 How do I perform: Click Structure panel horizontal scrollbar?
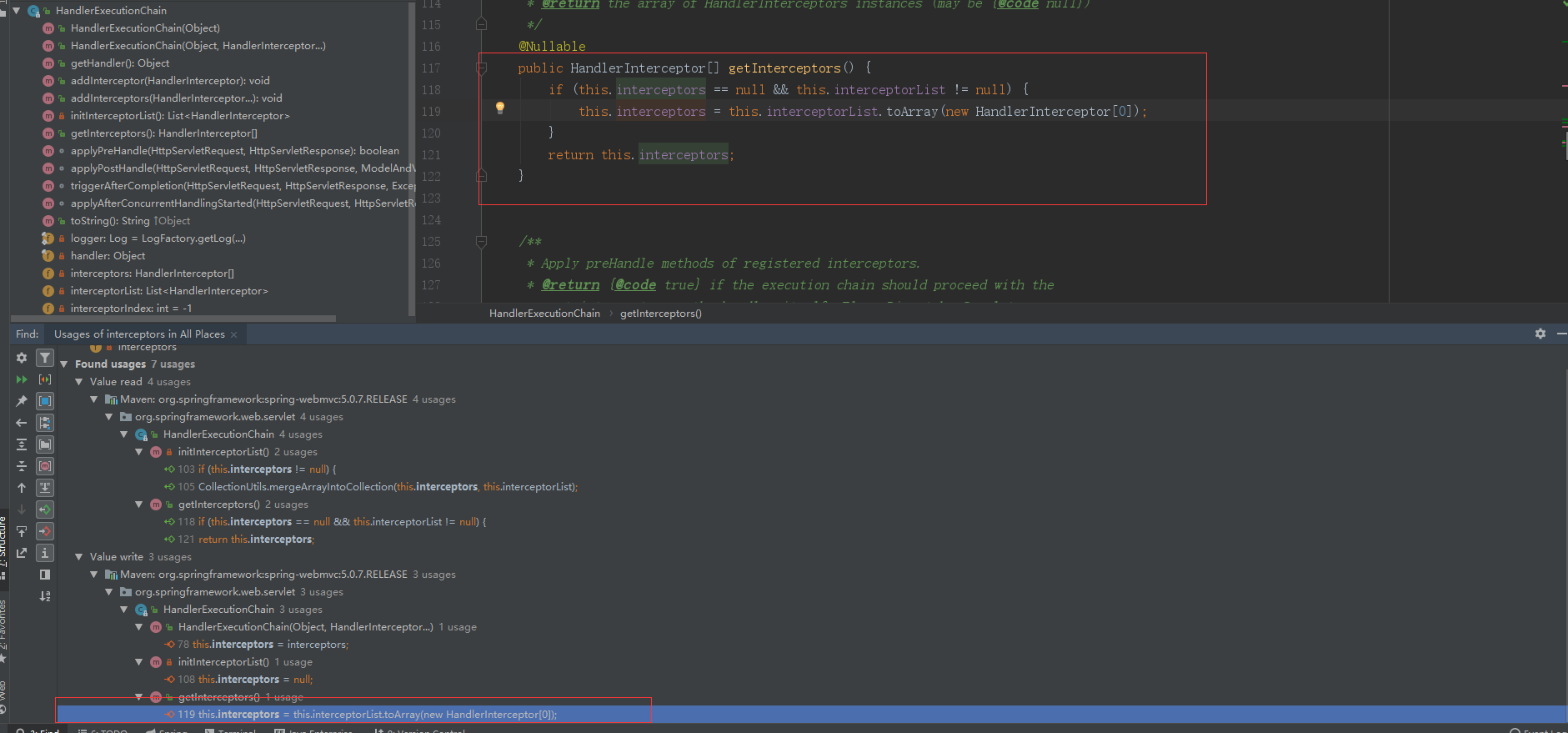pos(173,319)
